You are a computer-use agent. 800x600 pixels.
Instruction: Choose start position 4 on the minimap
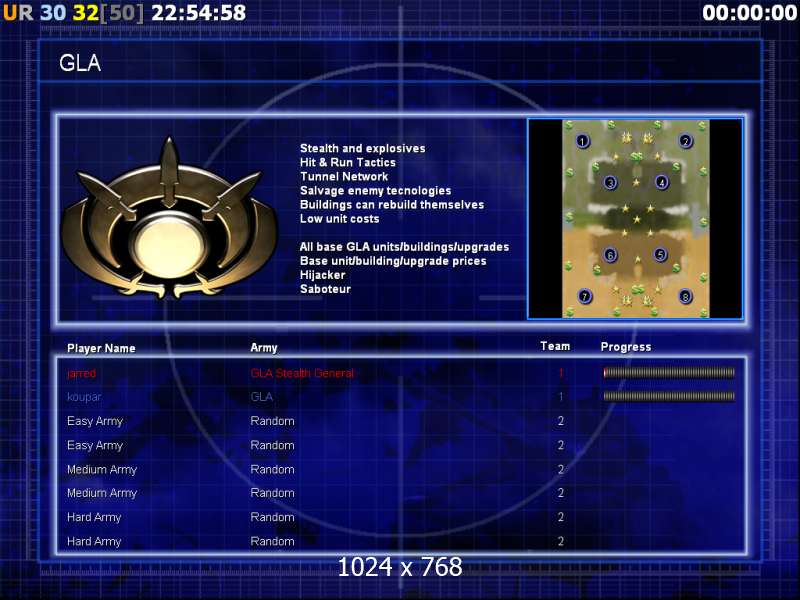[661, 183]
